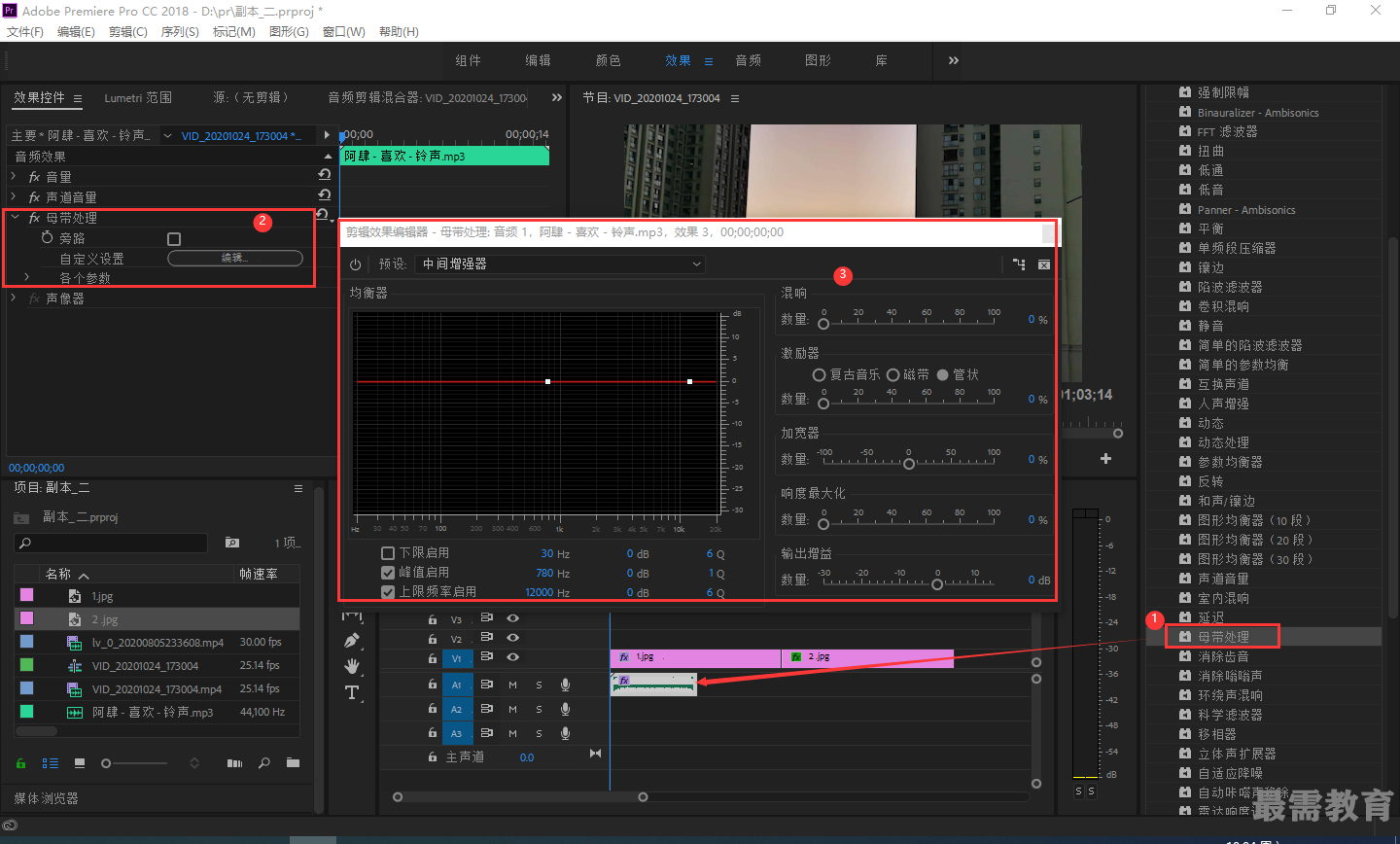1400x844 pixels.
Task: Disable the 峰值启用 checkbox
Action: [388, 573]
